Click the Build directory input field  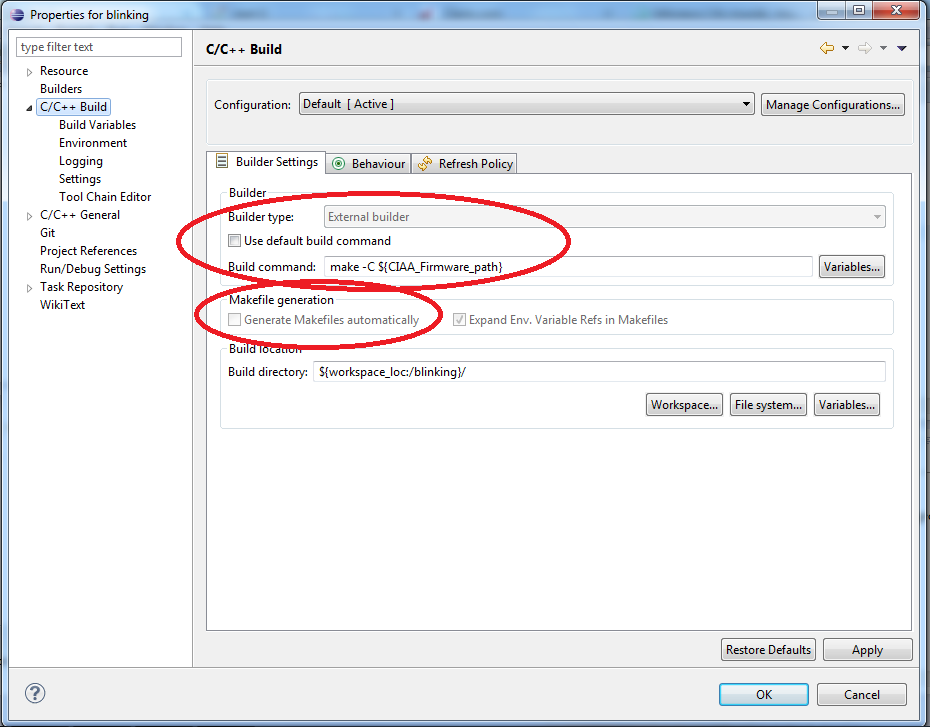click(599, 372)
